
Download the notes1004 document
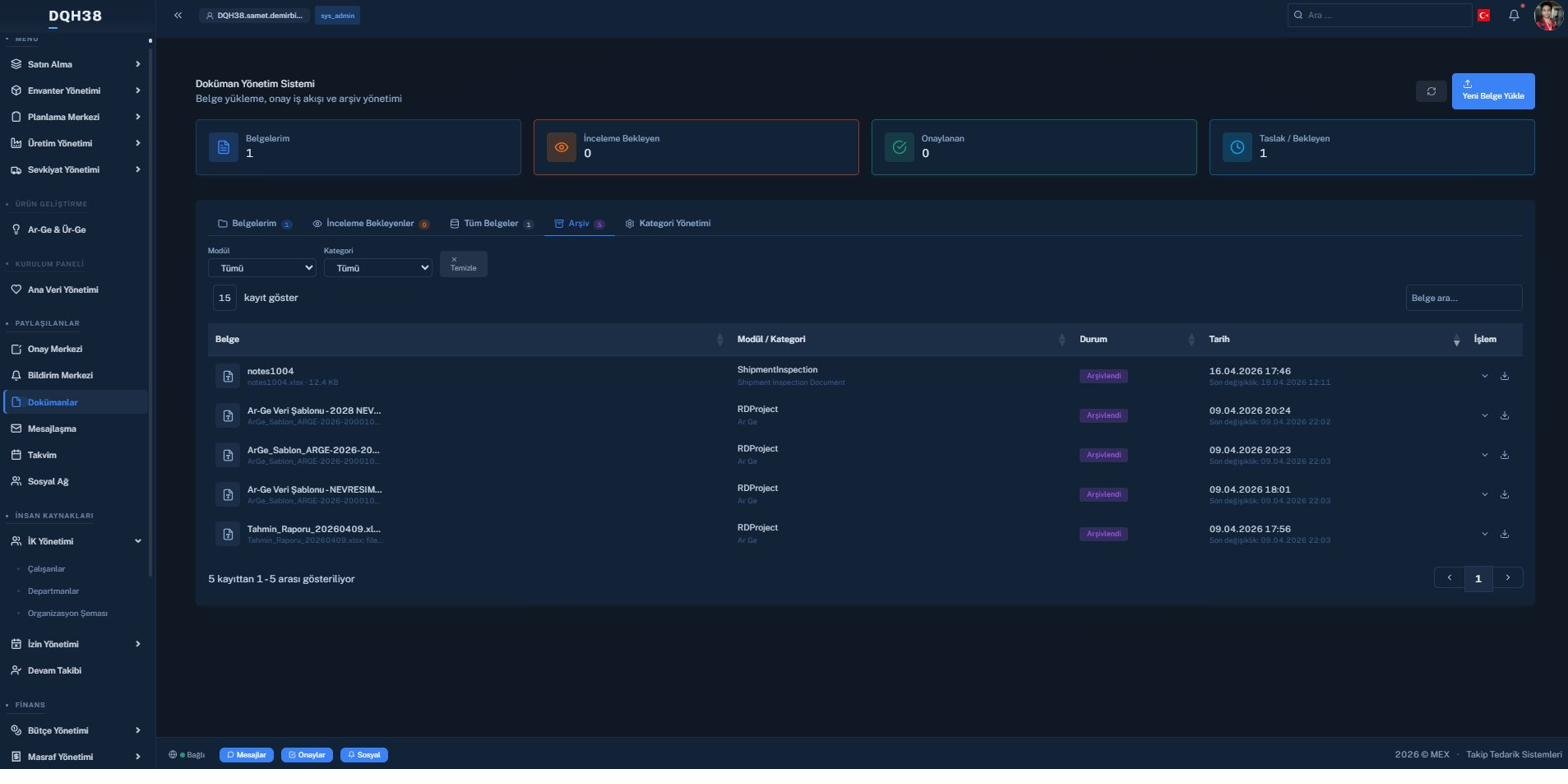[1504, 376]
